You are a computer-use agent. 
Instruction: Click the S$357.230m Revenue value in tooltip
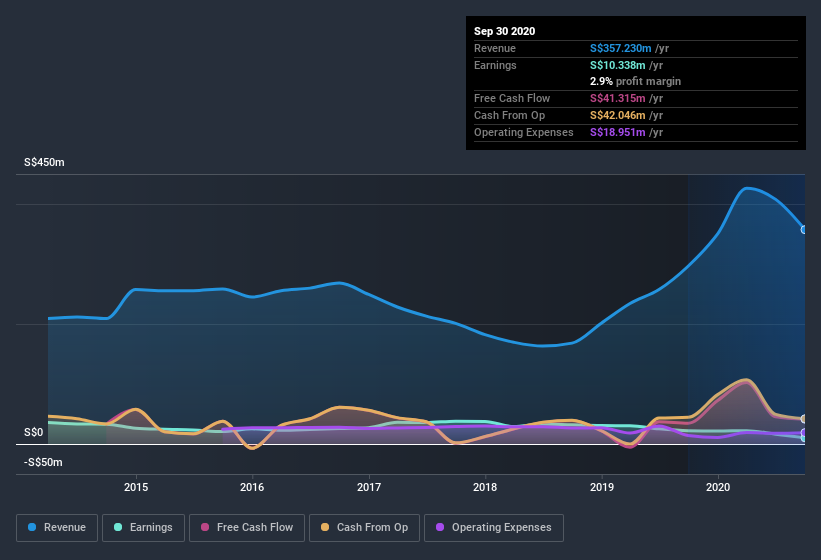click(620, 48)
